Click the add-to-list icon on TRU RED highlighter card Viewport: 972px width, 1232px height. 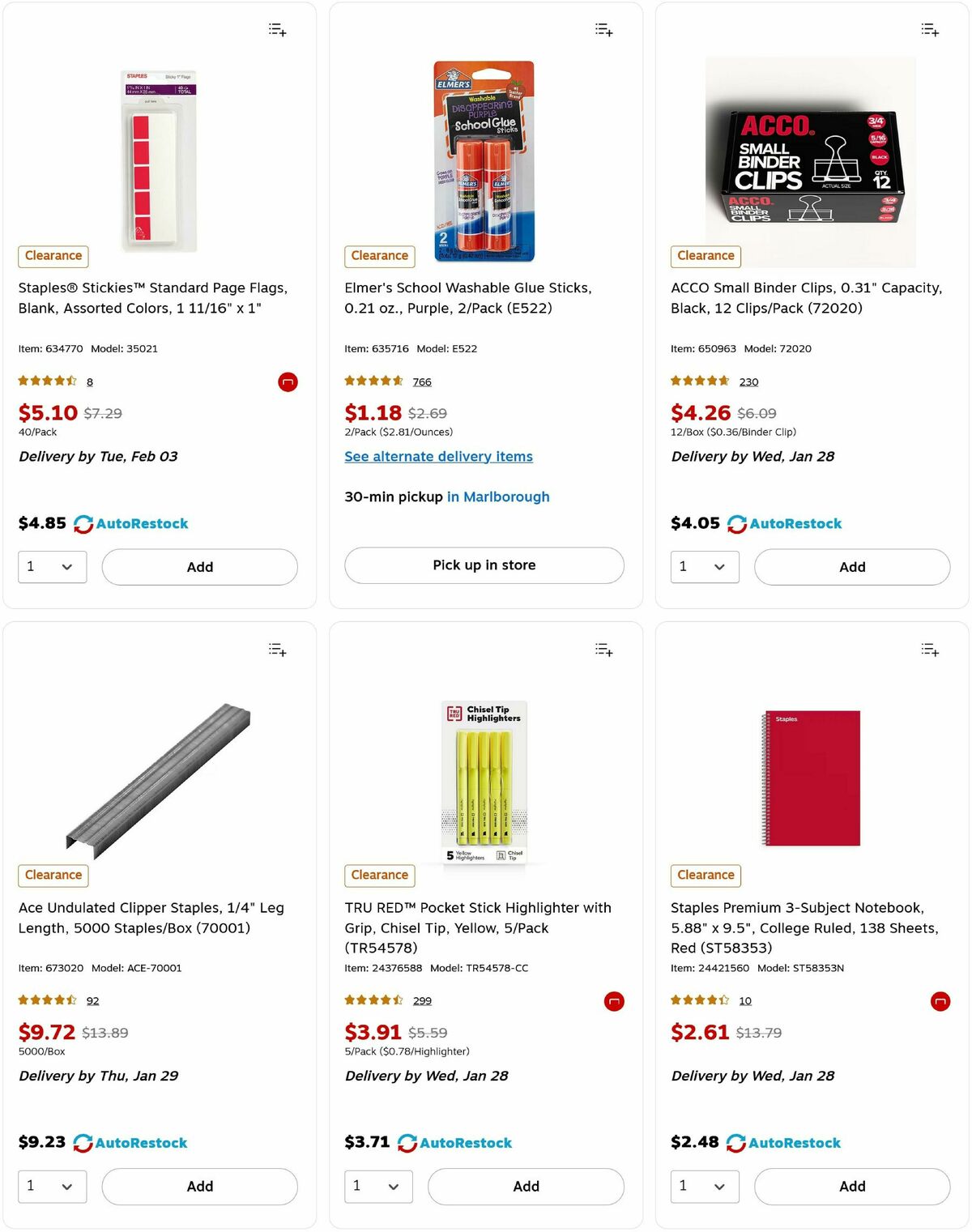(603, 649)
